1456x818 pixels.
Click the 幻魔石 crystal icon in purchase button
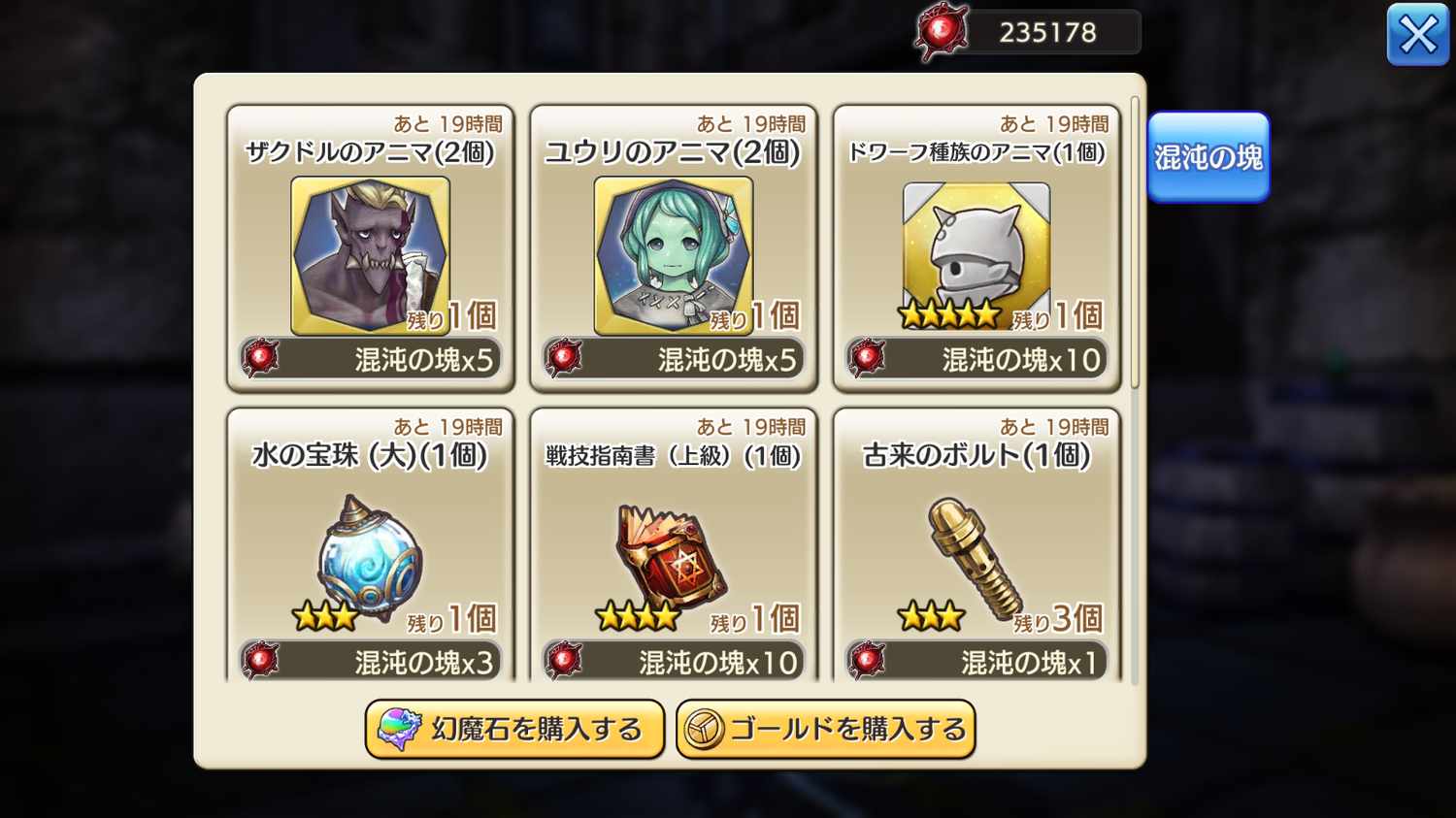[399, 729]
